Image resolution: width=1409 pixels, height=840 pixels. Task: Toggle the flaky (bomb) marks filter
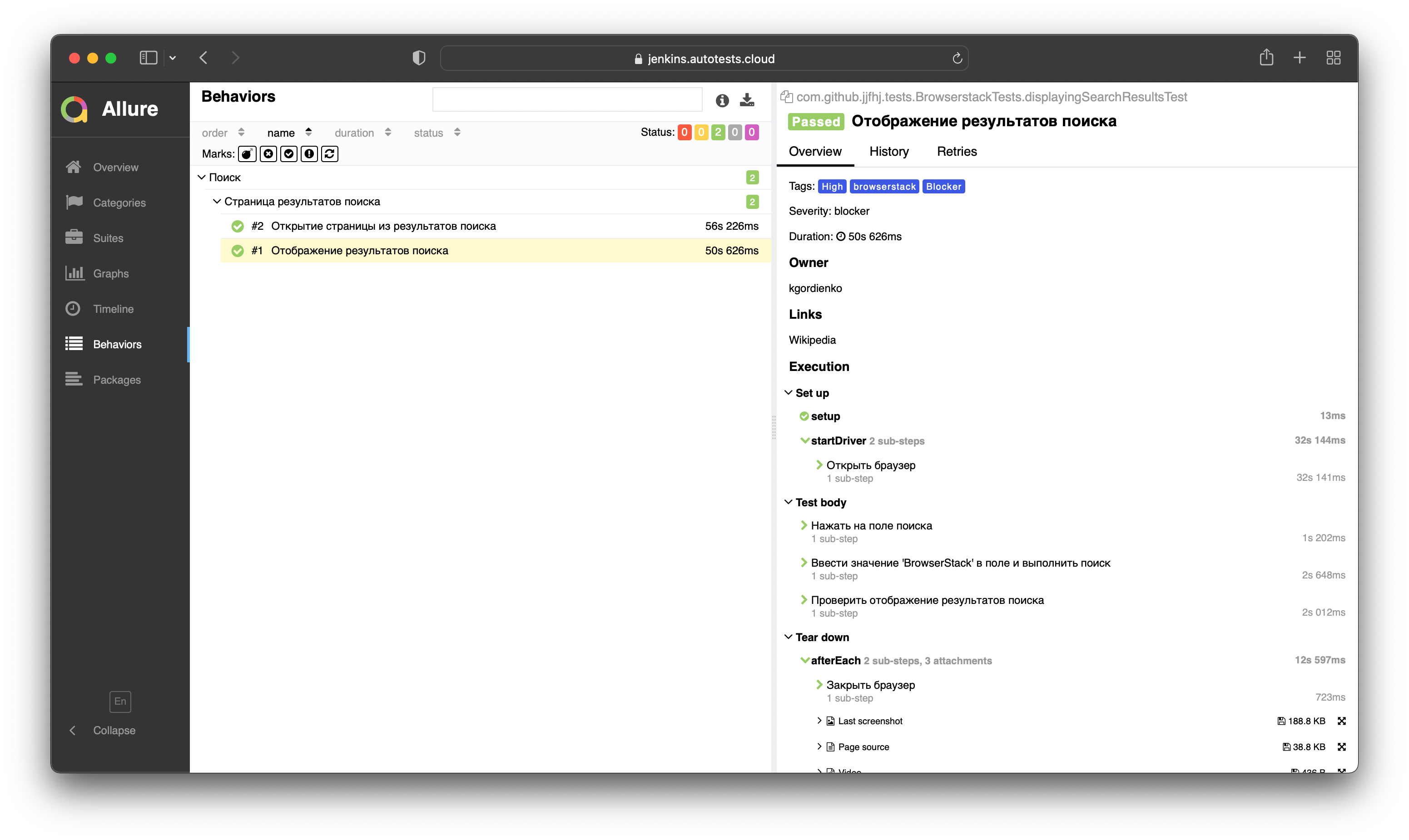coord(247,154)
